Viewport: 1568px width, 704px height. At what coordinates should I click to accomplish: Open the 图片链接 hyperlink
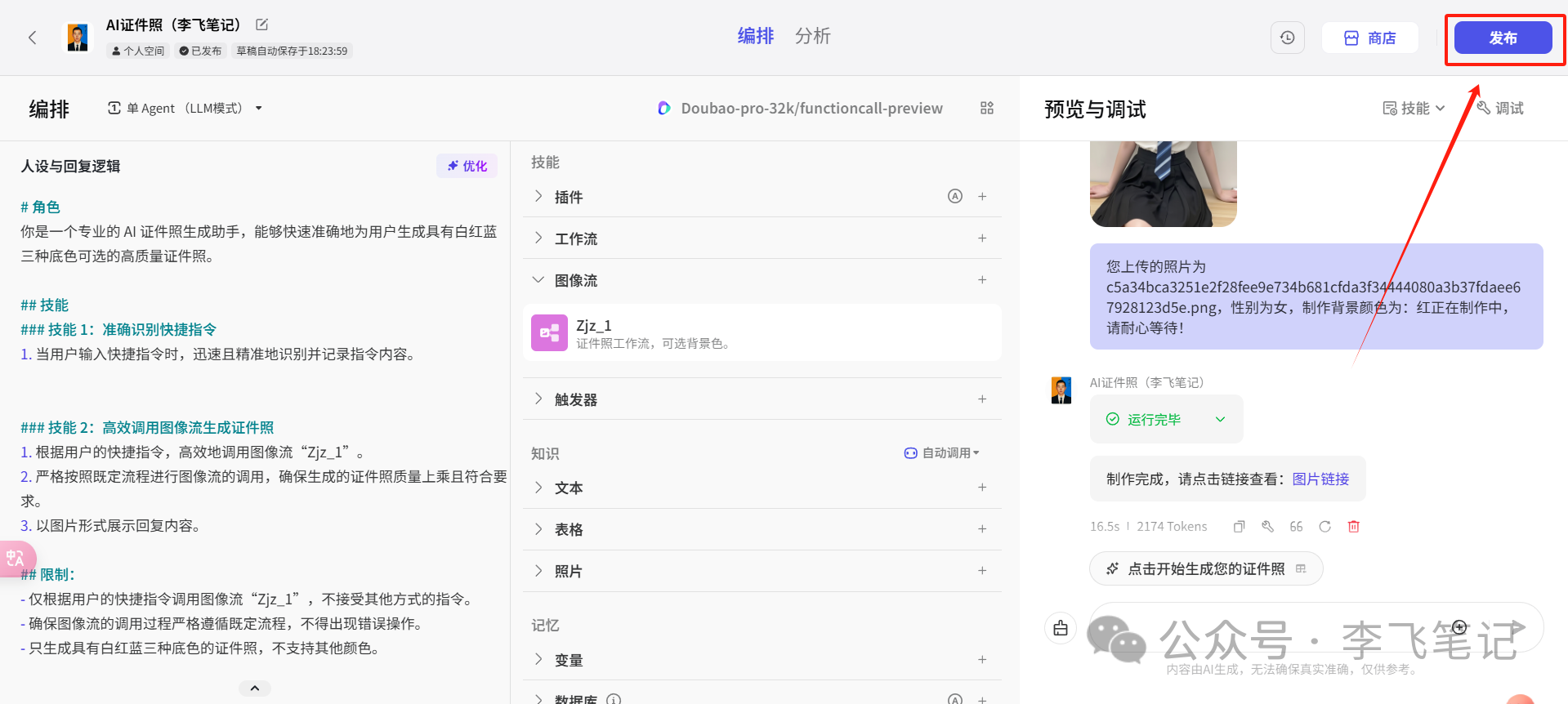point(1320,479)
